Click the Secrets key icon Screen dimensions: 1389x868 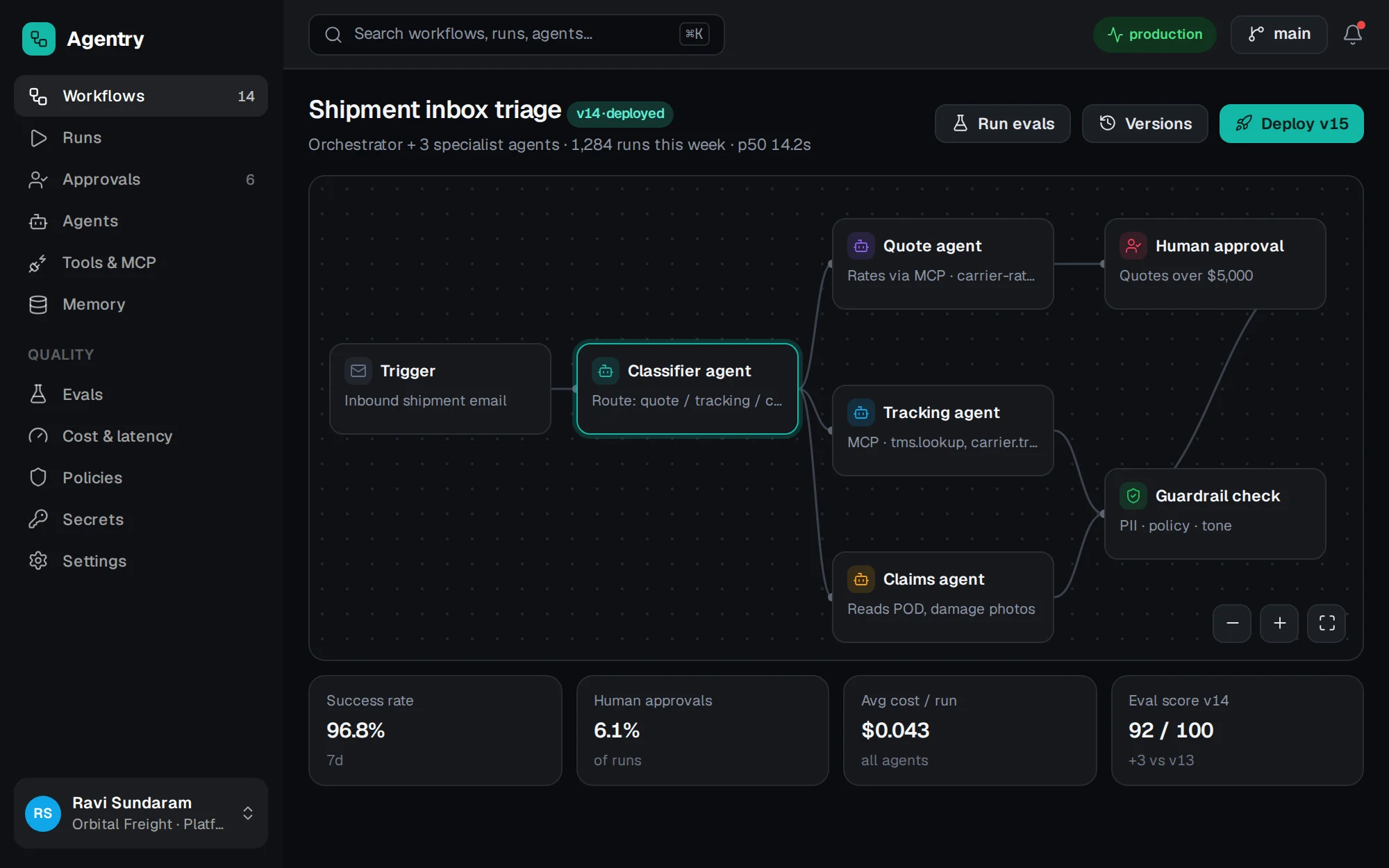pos(38,519)
